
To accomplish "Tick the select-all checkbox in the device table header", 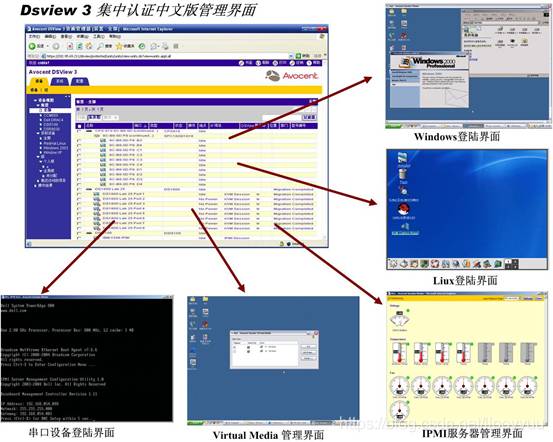I will pos(79,126).
